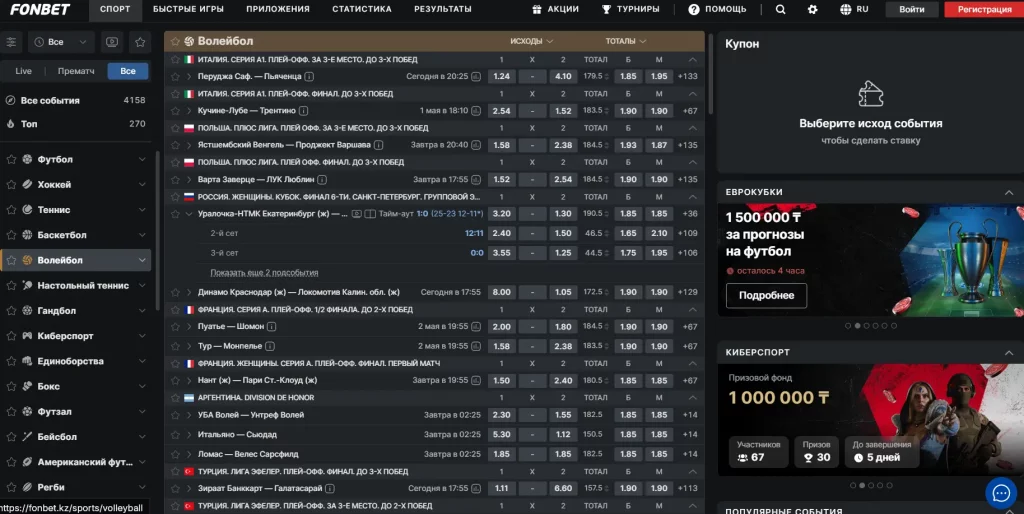Open the Тоталы column dropdown

[x=625, y=41]
